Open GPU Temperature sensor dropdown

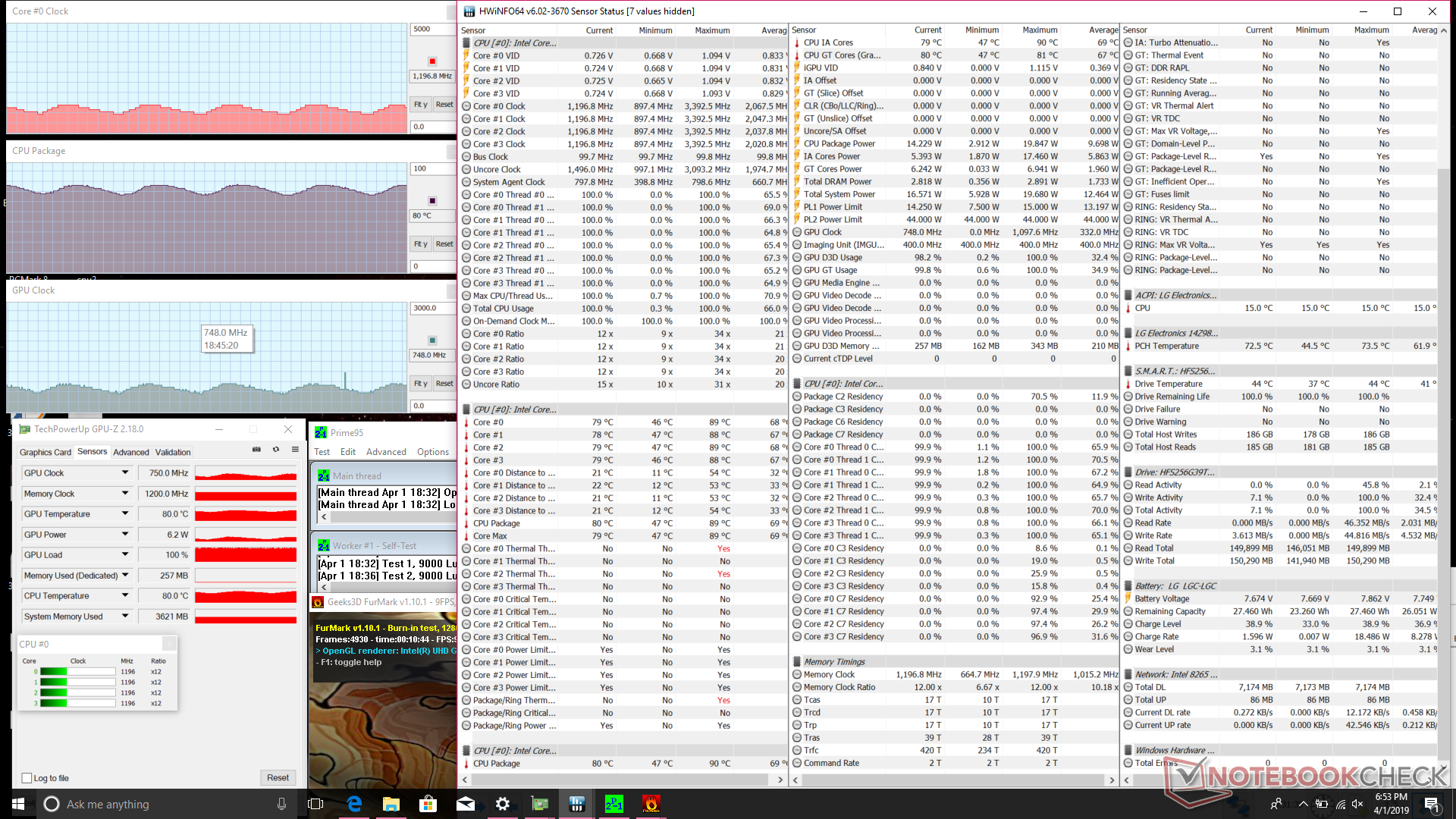click(x=125, y=514)
